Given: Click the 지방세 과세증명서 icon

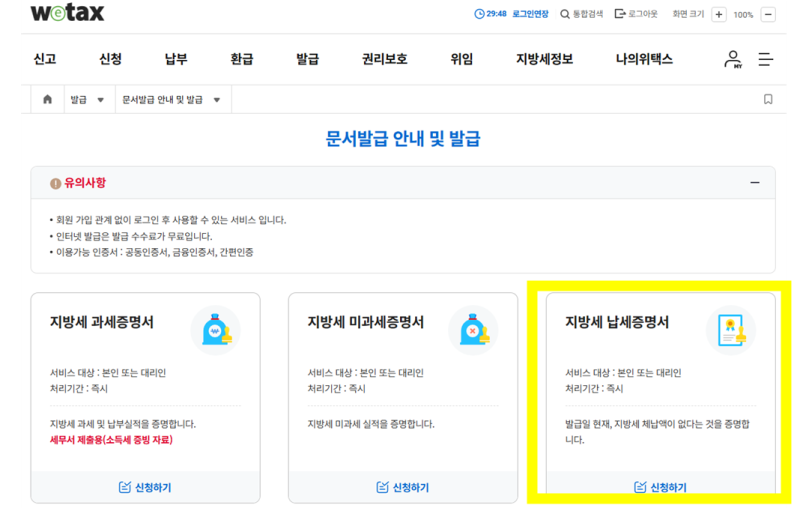Looking at the screenshot, I should coord(216,330).
